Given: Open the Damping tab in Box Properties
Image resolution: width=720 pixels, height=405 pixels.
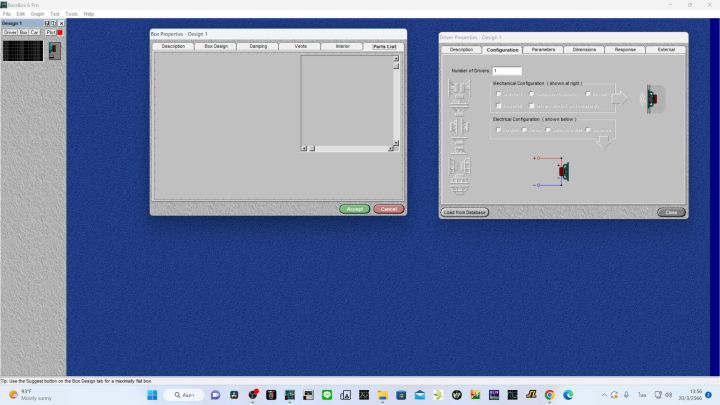Looking at the screenshot, I should pyautogui.click(x=258, y=46).
